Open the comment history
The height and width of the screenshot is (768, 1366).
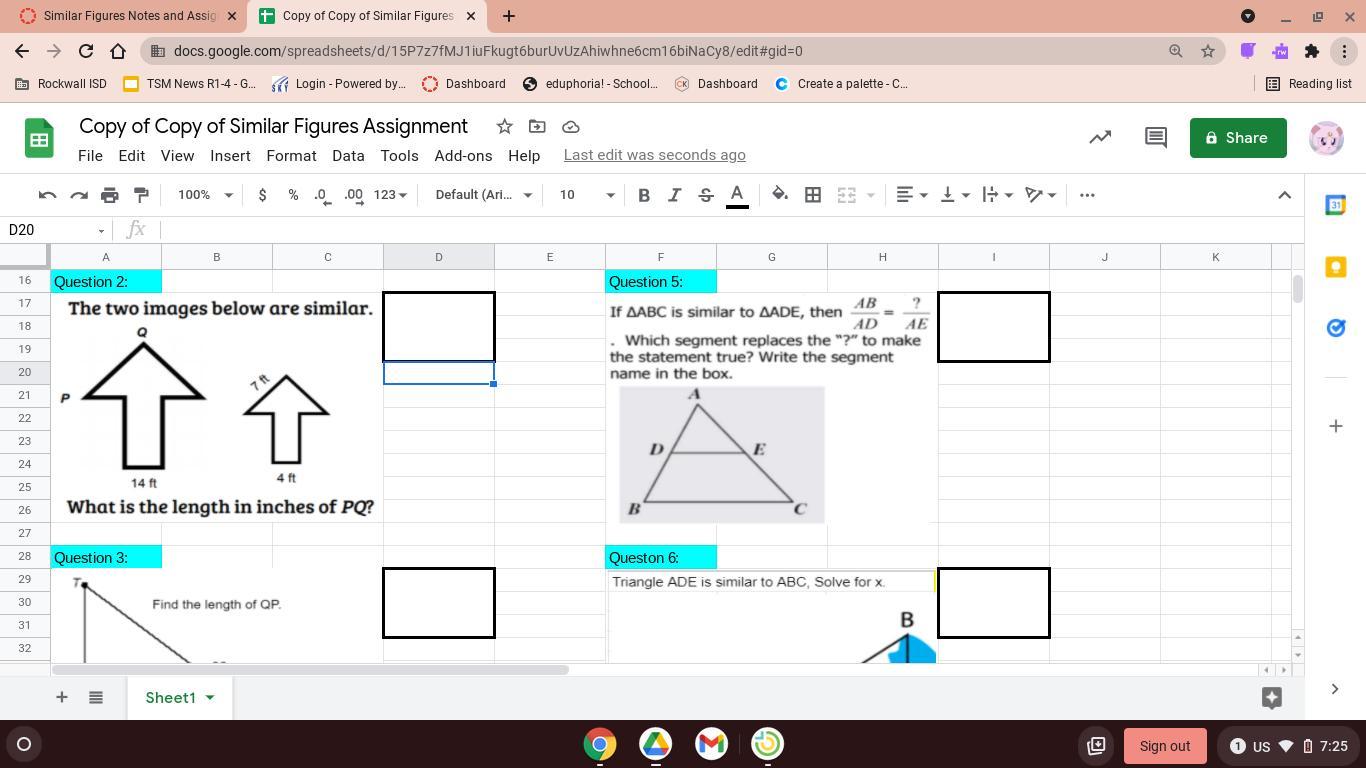click(x=1156, y=138)
